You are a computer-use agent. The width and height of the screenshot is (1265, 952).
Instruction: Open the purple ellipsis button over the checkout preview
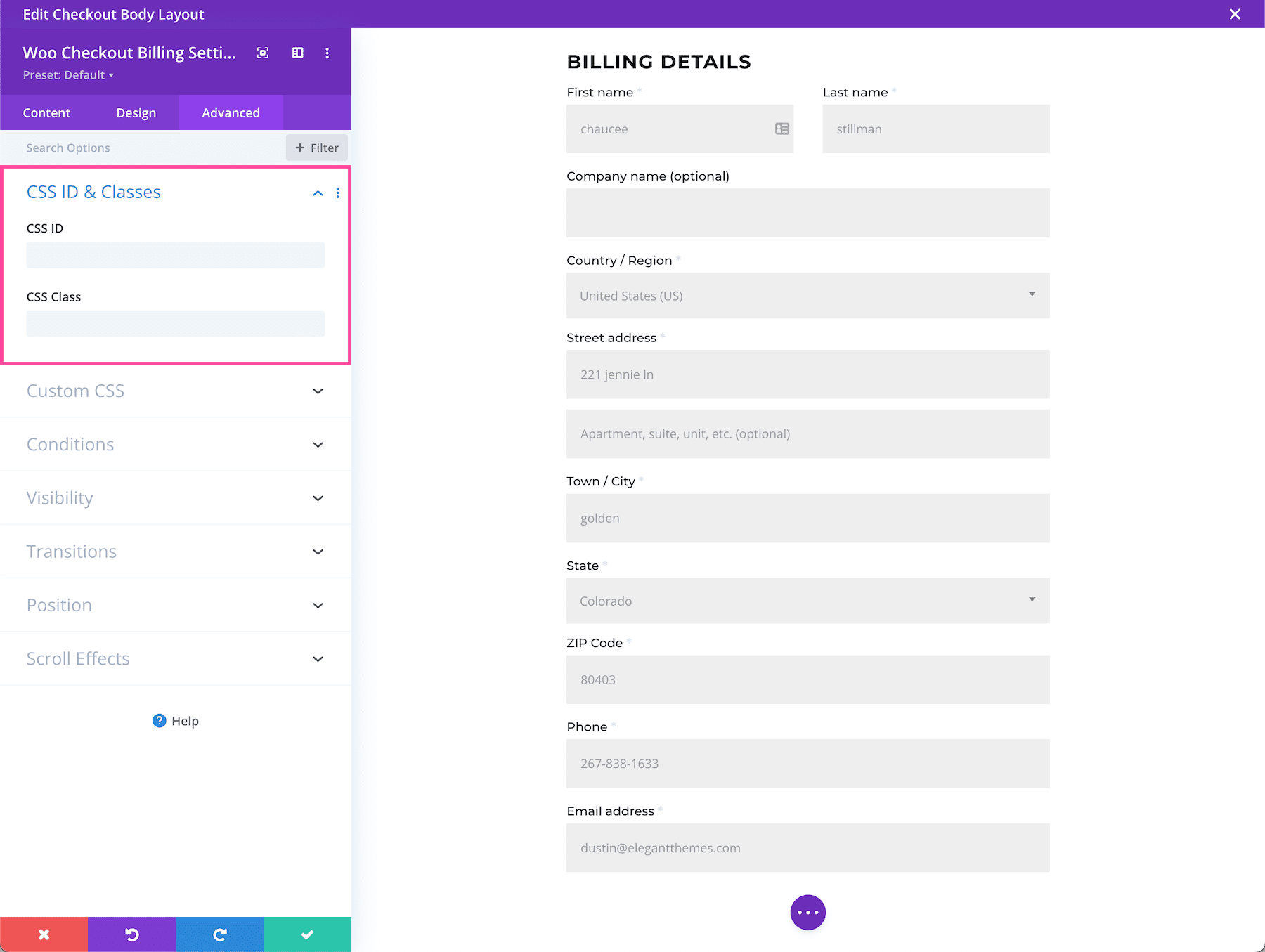807,912
